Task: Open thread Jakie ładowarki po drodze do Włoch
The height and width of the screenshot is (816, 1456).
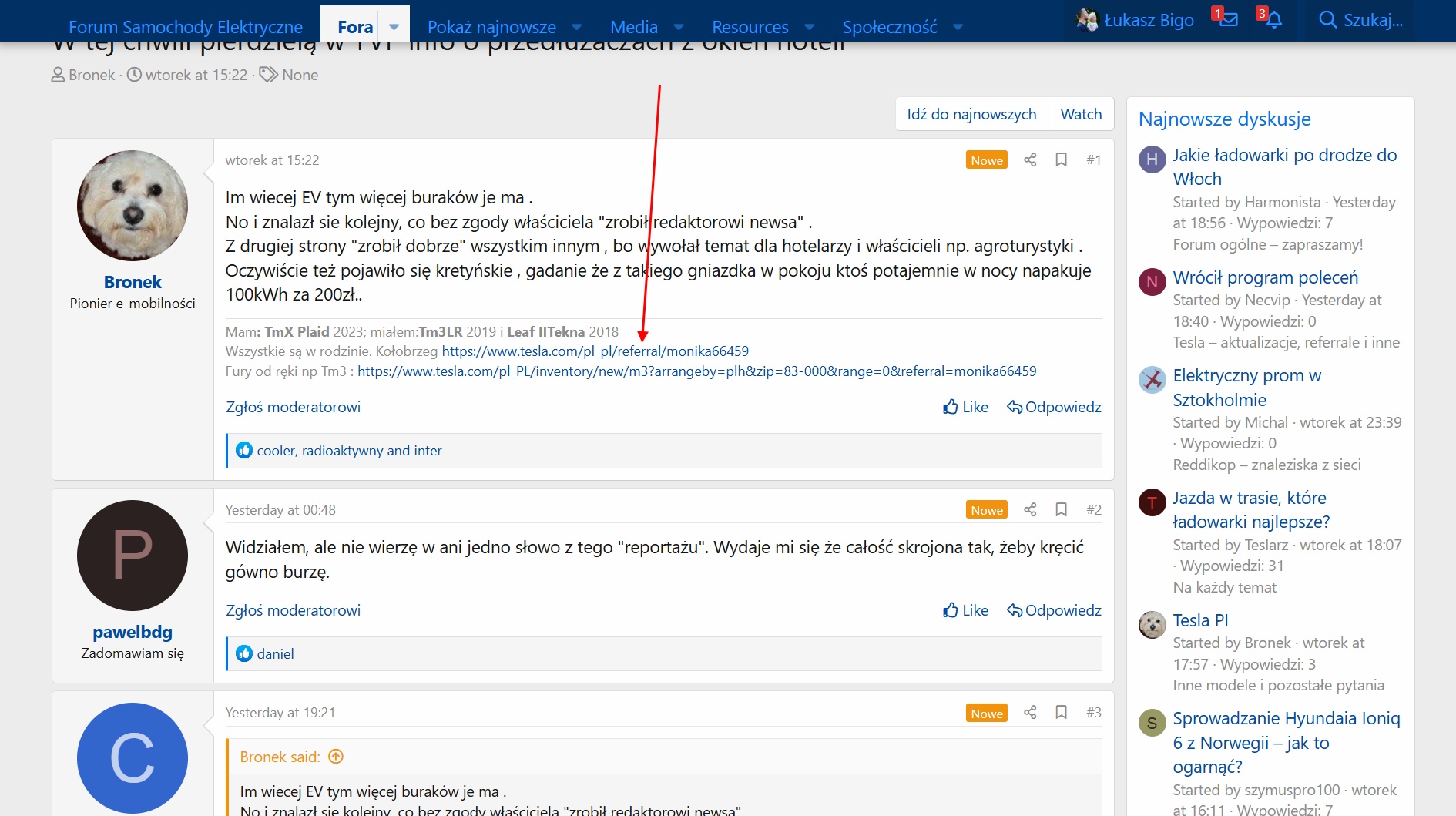Action: click(1284, 166)
